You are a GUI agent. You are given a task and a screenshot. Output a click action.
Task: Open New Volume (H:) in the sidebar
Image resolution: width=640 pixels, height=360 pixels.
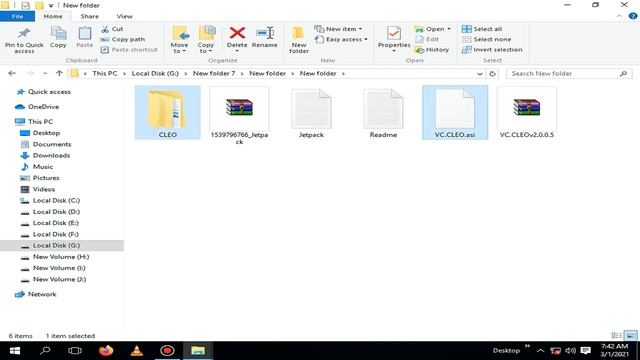tap(61, 257)
